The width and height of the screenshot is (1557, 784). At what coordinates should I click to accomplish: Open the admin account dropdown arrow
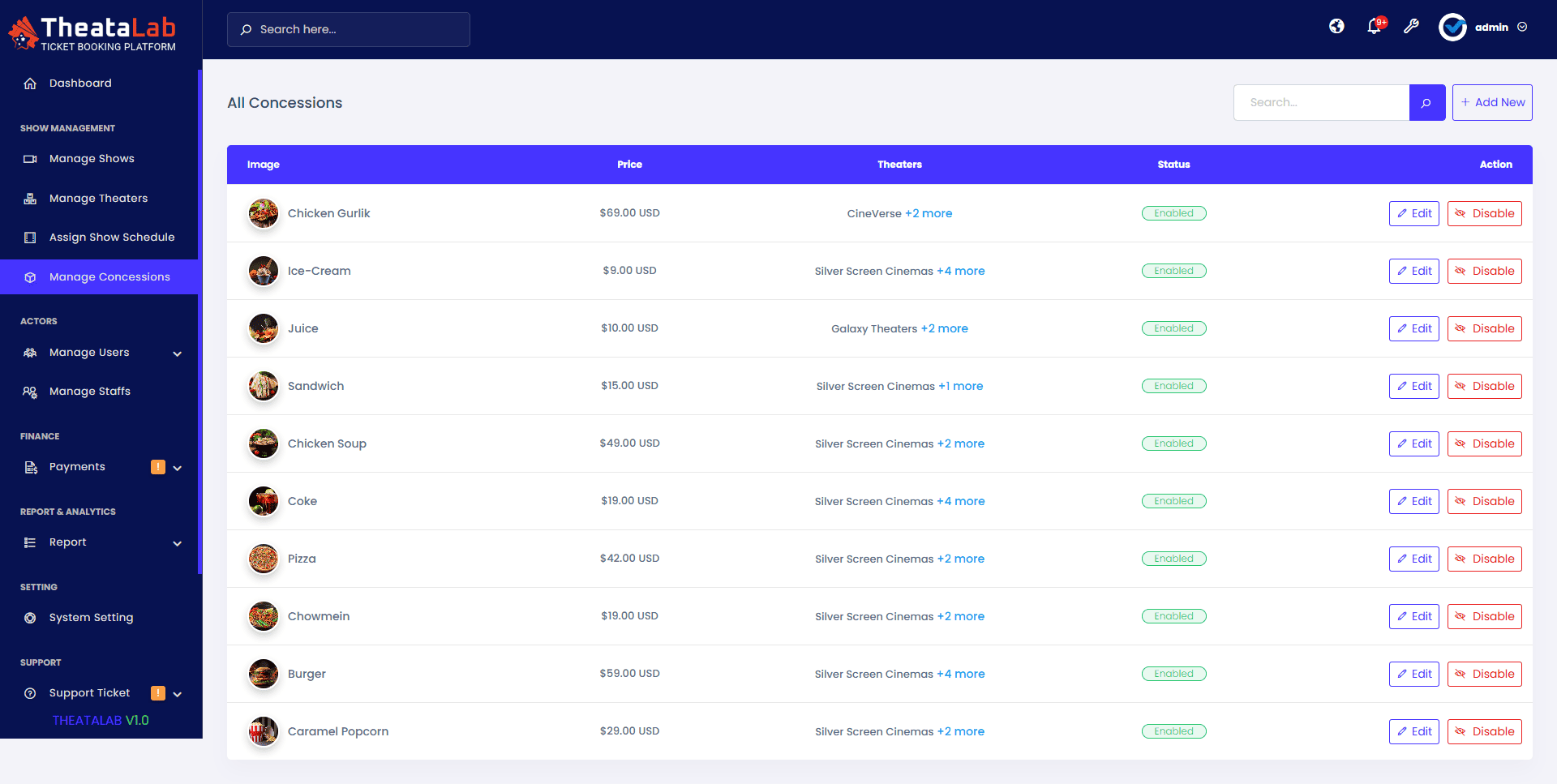(1522, 27)
